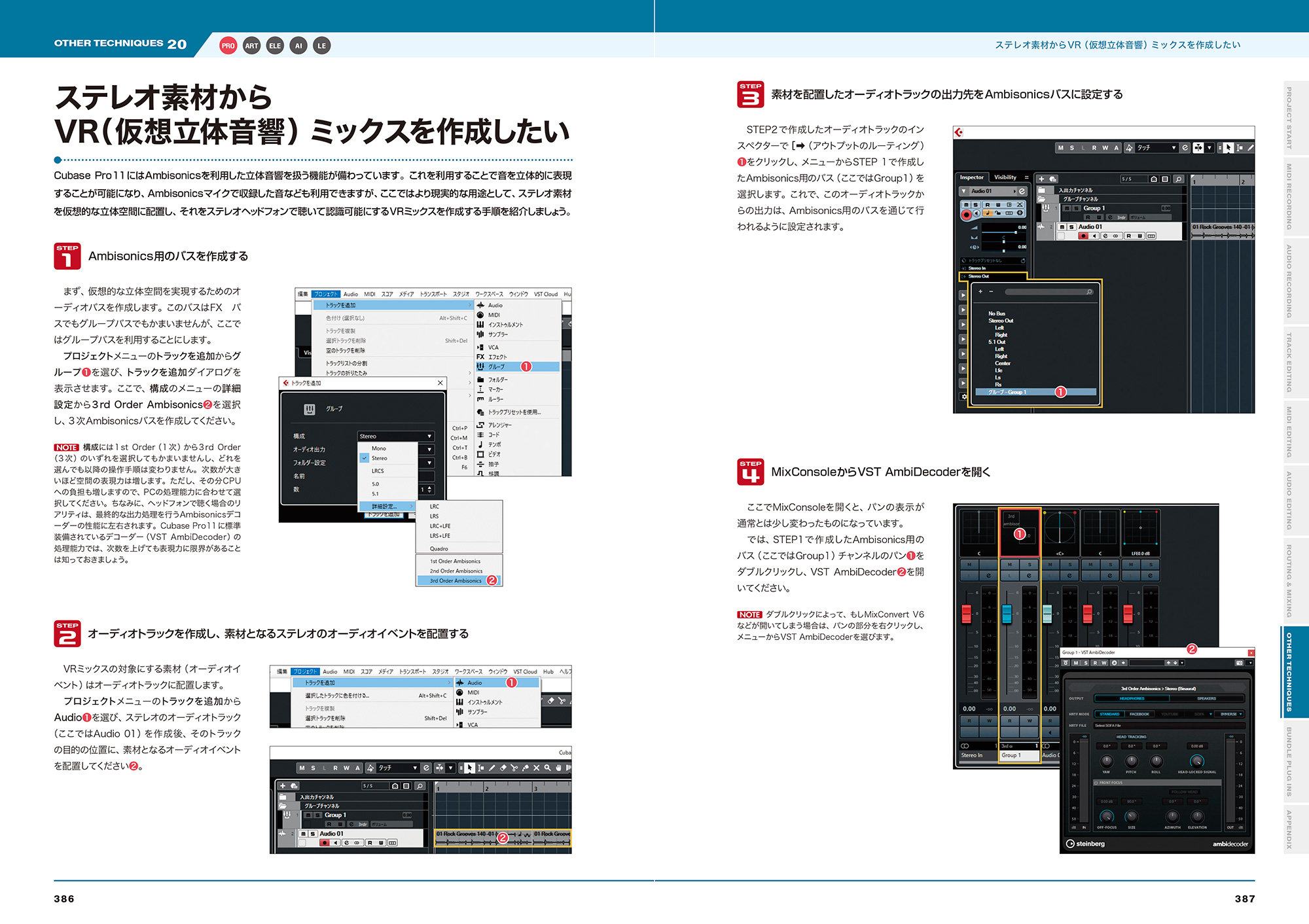
Task: Choose STANDARD HRTF mode in AmbiDecoder
Action: 1109,714
